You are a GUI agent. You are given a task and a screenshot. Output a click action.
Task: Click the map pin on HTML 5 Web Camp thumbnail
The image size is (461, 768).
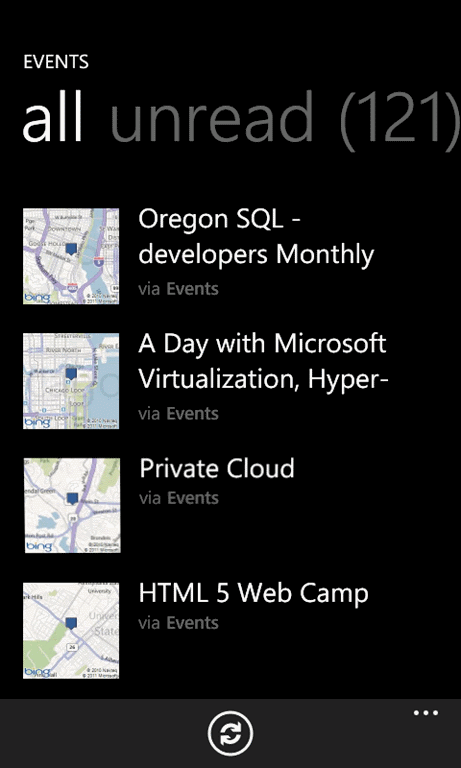click(x=72, y=624)
